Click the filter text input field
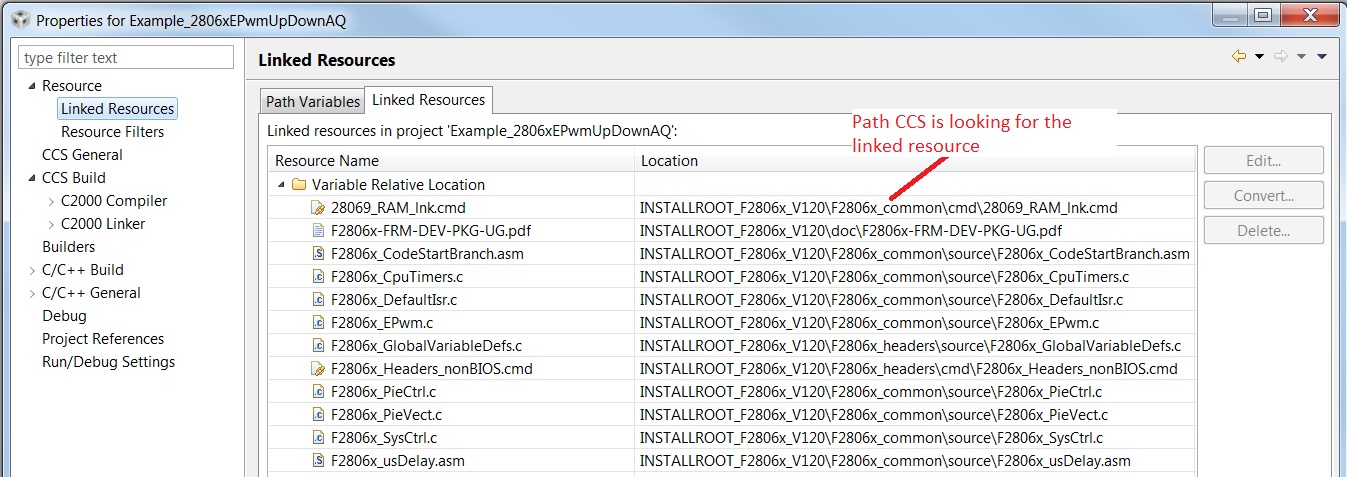Screen dimensions: 1347x477 pyautogui.click(x=126, y=57)
